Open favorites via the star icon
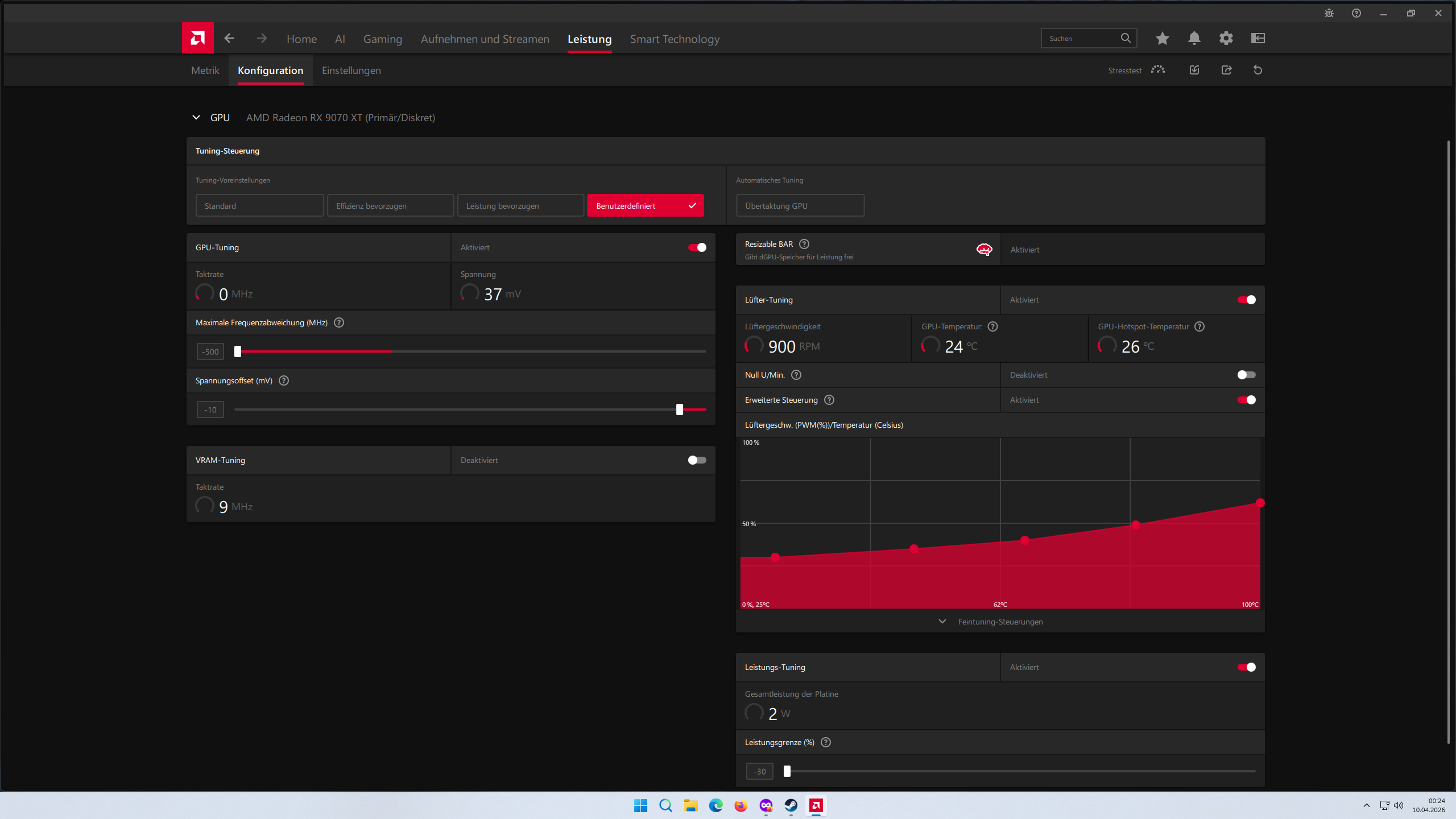Image resolution: width=1456 pixels, height=819 pixels. pyautogui.click(x=1162, y=38)
